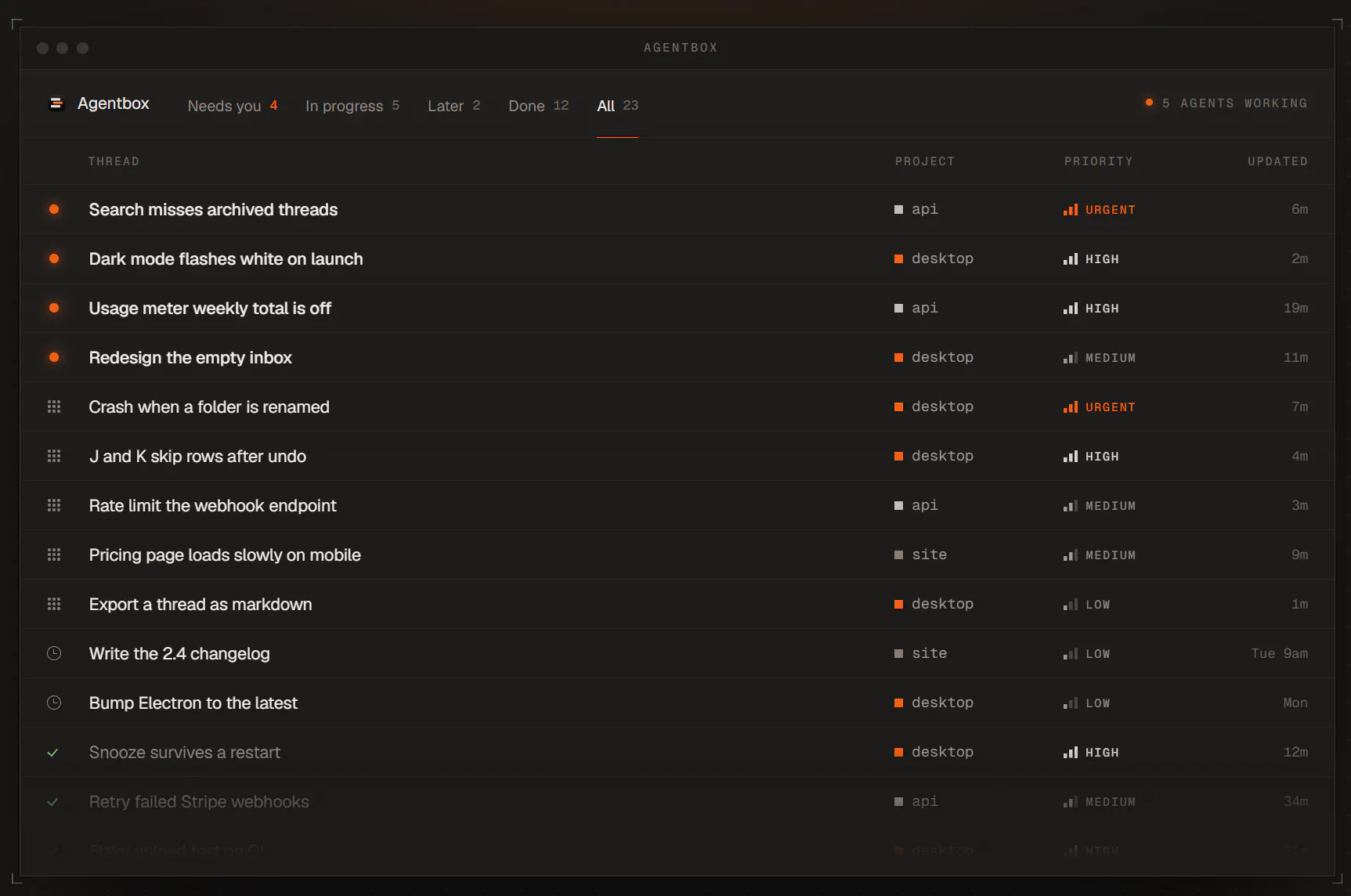Open the Done tab
The height and width of the screenshot is (896, 1351).
click(x=539, y=106)
